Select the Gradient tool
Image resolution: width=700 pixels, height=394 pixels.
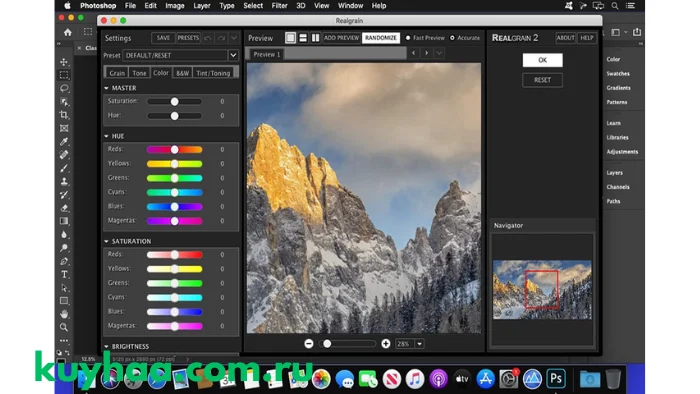64,221
